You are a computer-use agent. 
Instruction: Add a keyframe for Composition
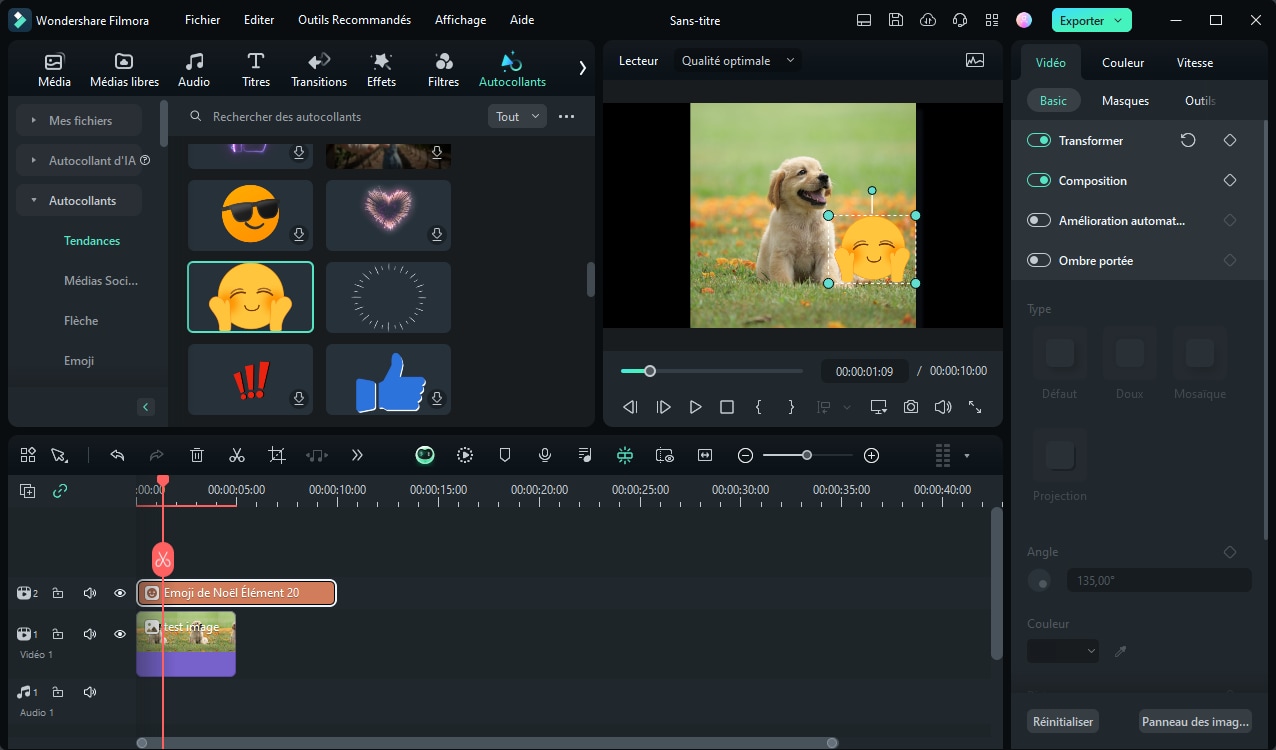(x=1230, y=180)
